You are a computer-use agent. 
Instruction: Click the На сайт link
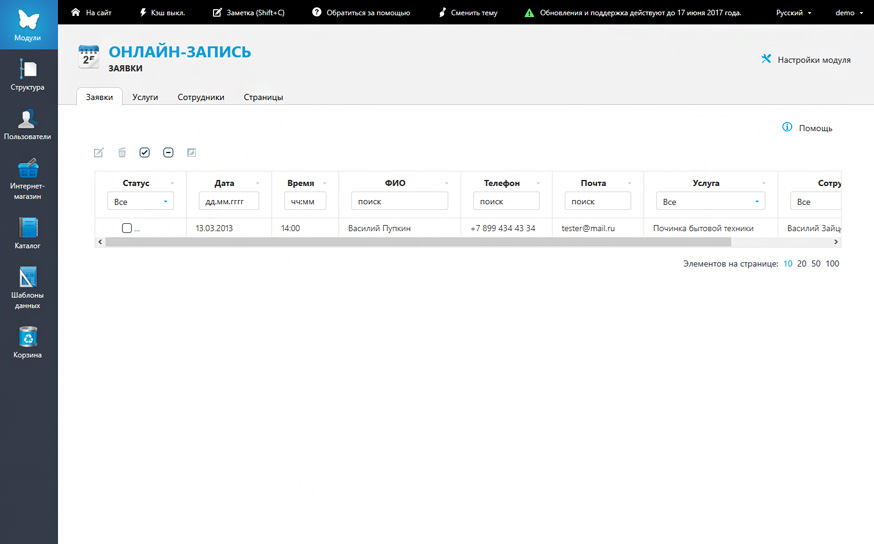pos(99,12)
